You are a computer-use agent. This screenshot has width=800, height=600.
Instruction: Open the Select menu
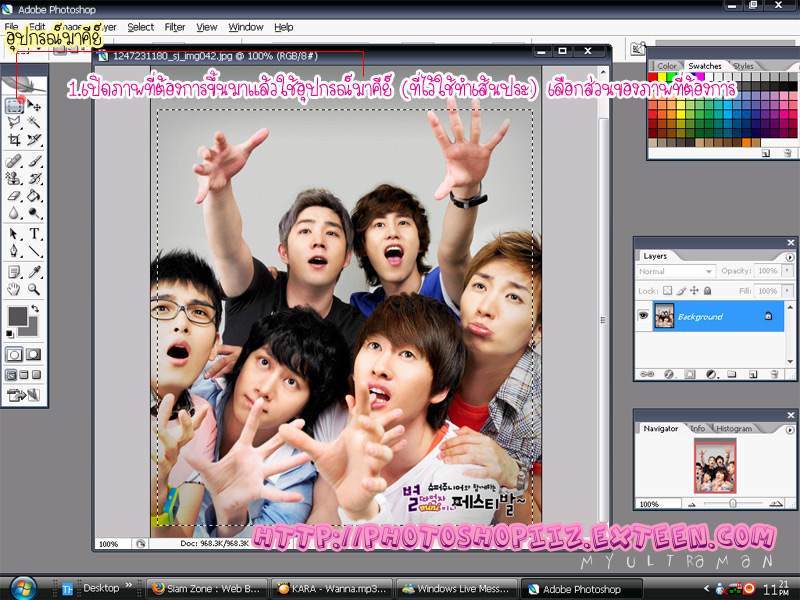pyautogui.click(x=140, y=27)
